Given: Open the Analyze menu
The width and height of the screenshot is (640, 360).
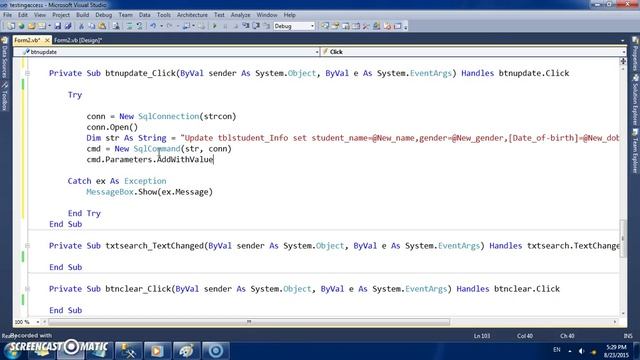Looking at the screenshot, I should (x=240, y=15).
